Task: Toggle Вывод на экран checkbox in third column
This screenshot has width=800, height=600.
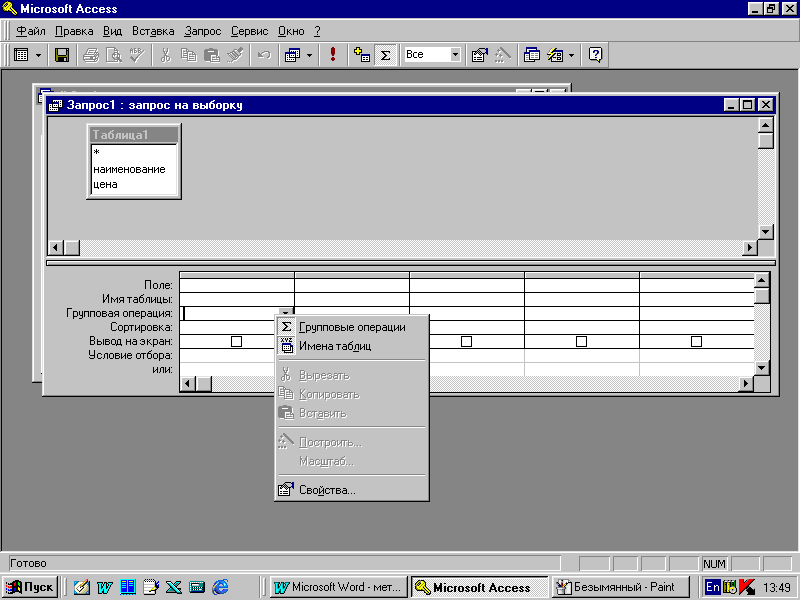Action: pos(466,341)
